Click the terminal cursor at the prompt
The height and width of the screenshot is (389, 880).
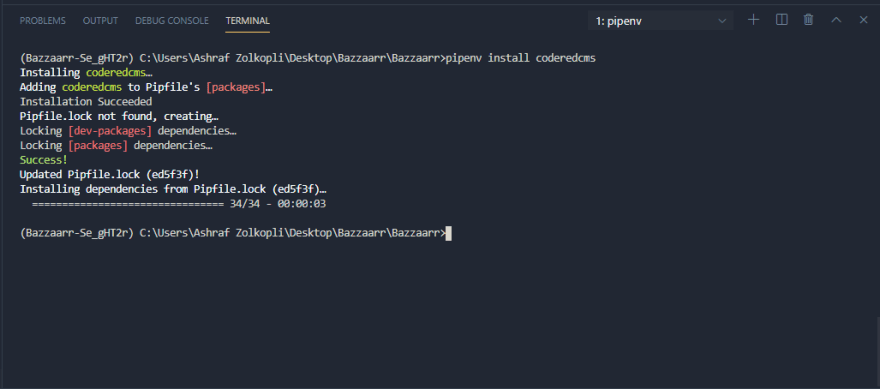(x=448, y=234)
